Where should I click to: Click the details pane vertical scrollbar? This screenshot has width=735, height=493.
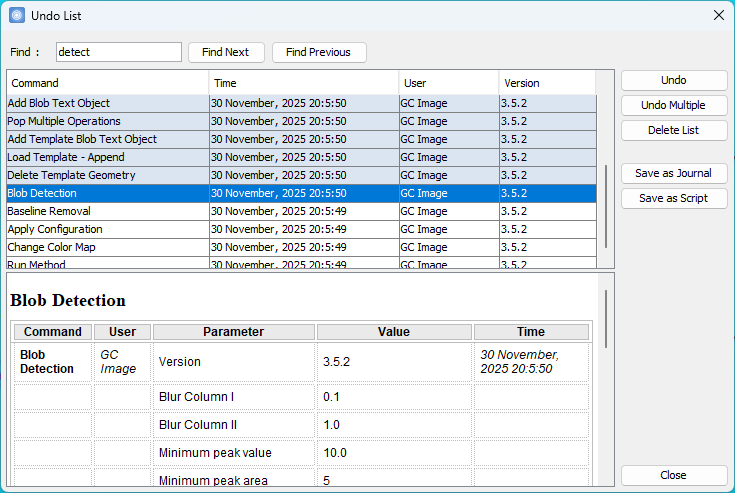pos(606,320)
